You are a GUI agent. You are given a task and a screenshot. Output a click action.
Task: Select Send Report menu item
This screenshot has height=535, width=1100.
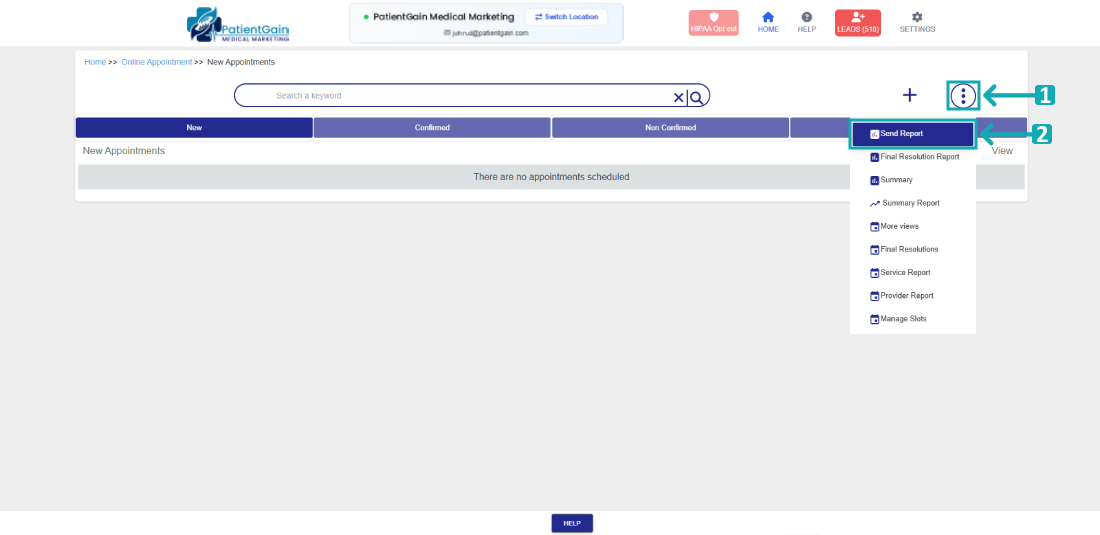(x=913, y=134)
